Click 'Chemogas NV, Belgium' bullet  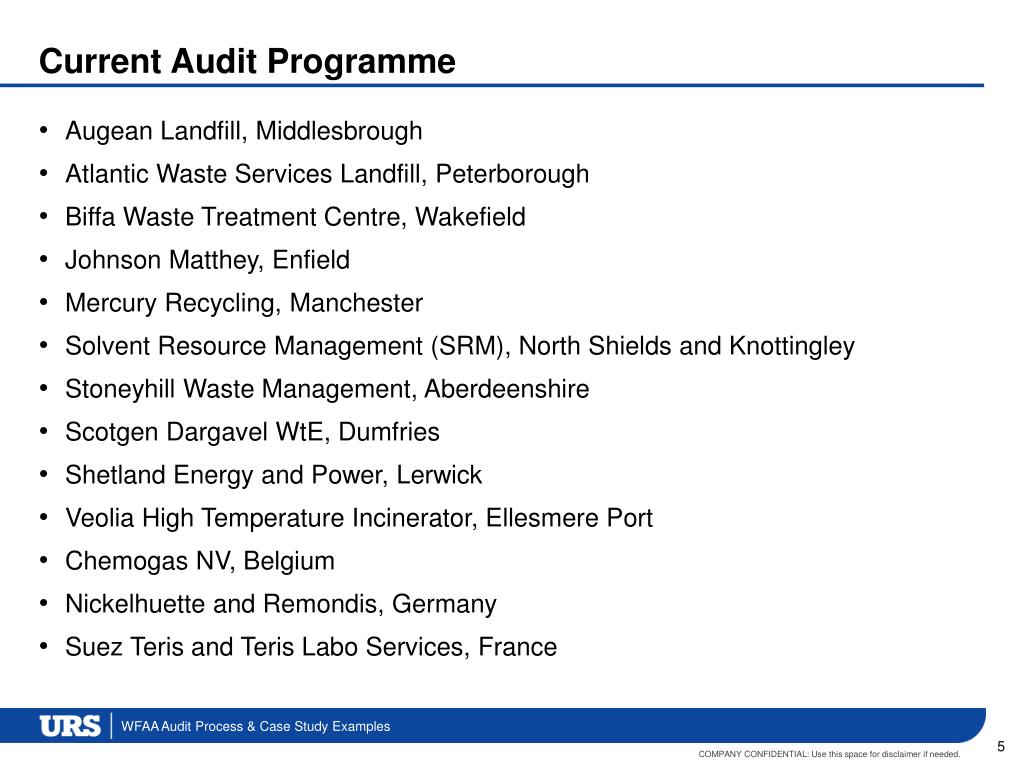(200, 561)
